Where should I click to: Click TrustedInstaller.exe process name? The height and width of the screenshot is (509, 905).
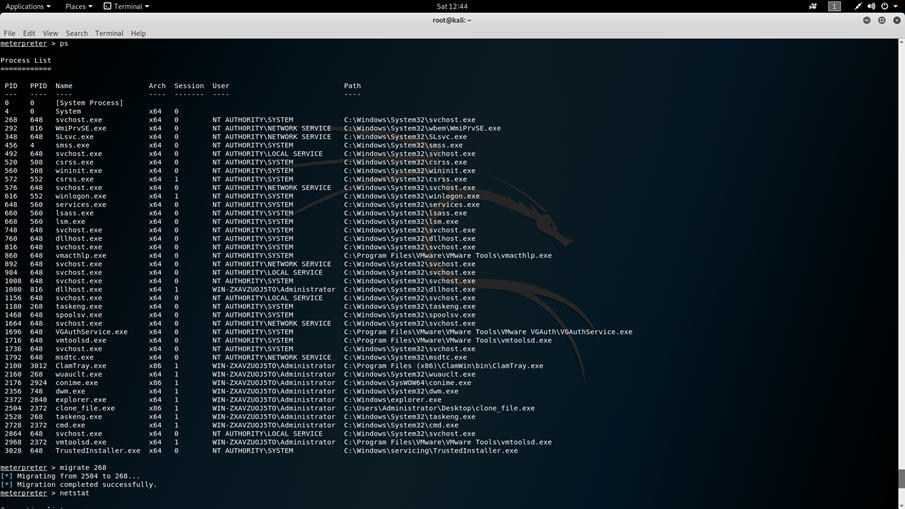(98, 451)
